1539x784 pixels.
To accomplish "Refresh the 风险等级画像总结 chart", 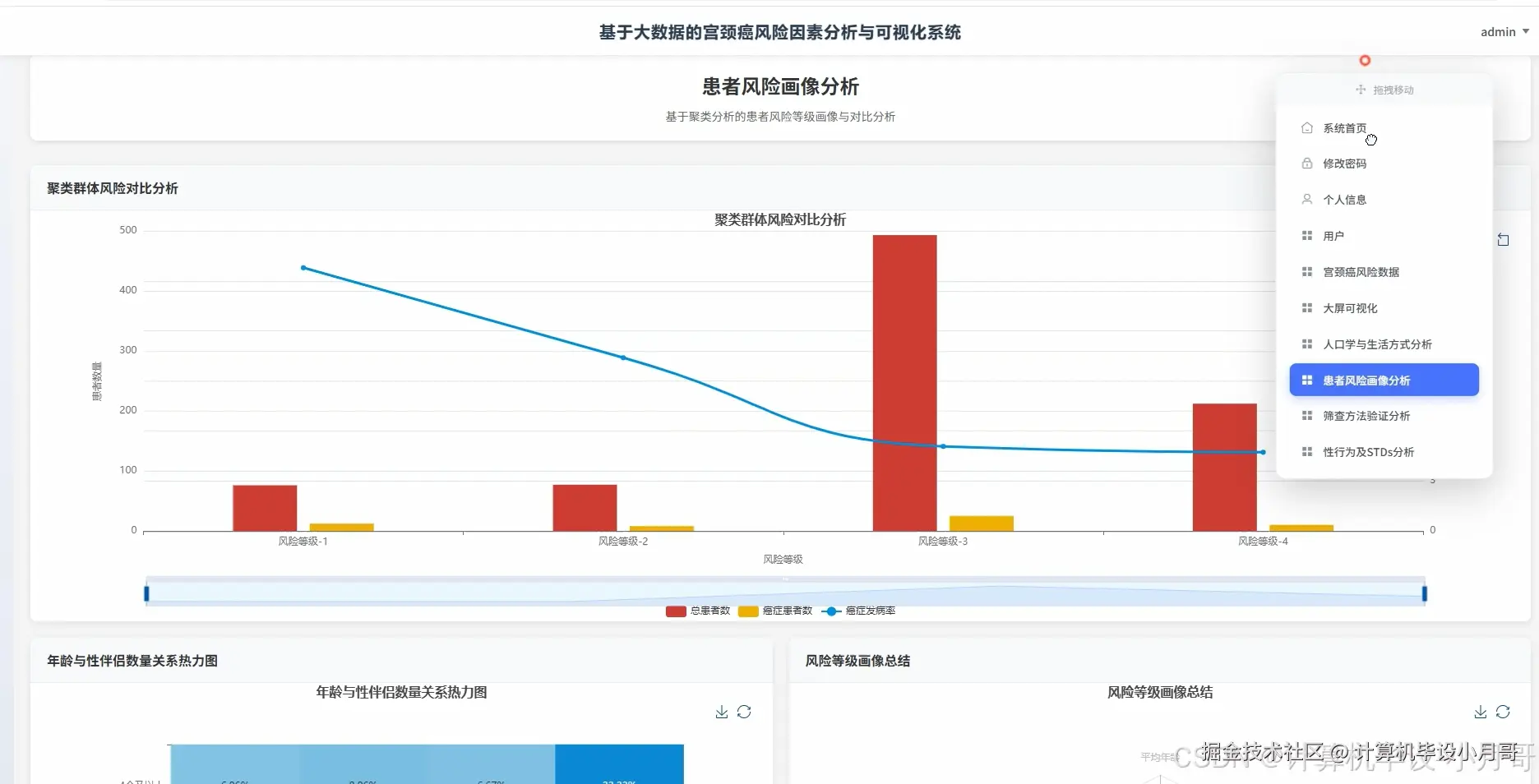I will pyautogui.click(x=1503, y=712).
